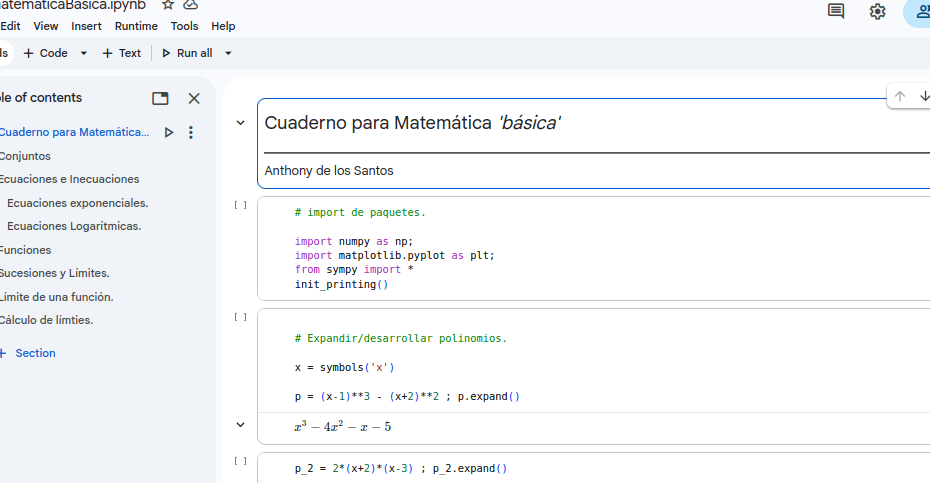Collapse the Cuaderno para Matemática heading section
This screenshot has width=930, height=483.
[x=240, y=123]
